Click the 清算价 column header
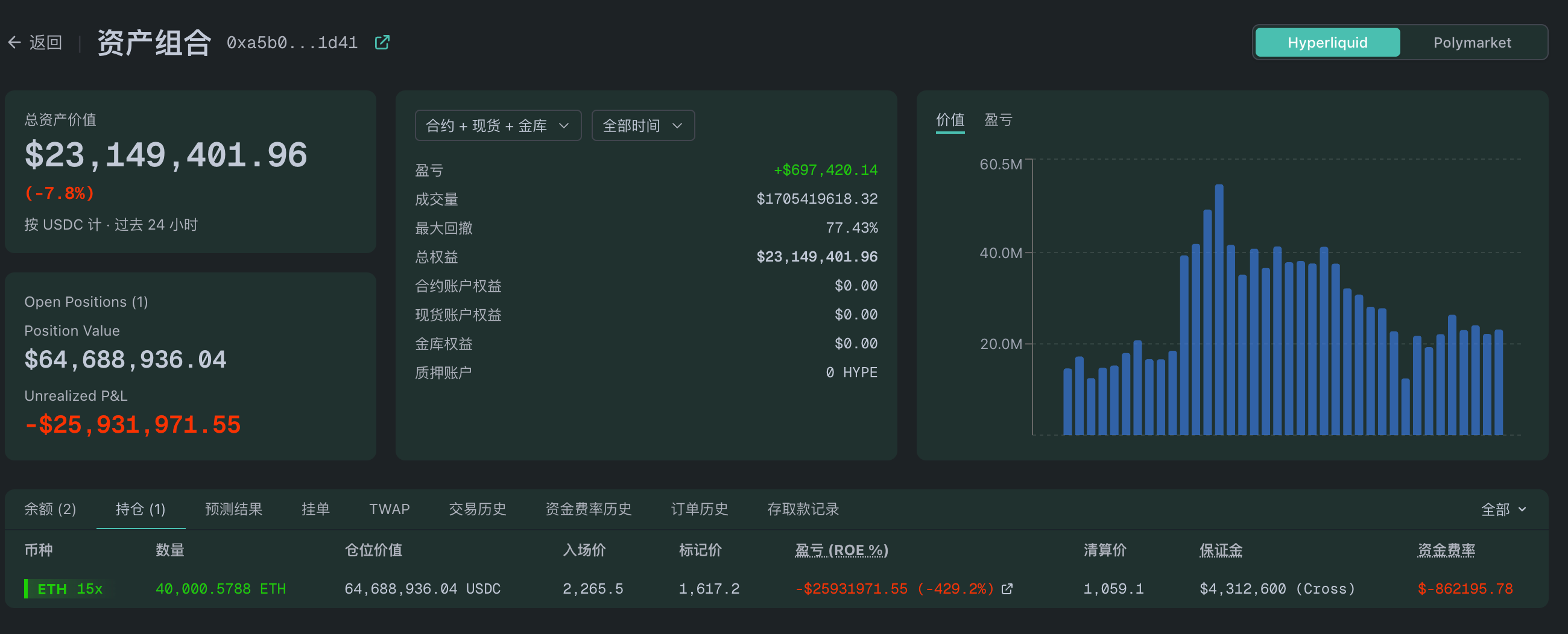This screenshot has width=1568, height=634. click(1105, 550)
